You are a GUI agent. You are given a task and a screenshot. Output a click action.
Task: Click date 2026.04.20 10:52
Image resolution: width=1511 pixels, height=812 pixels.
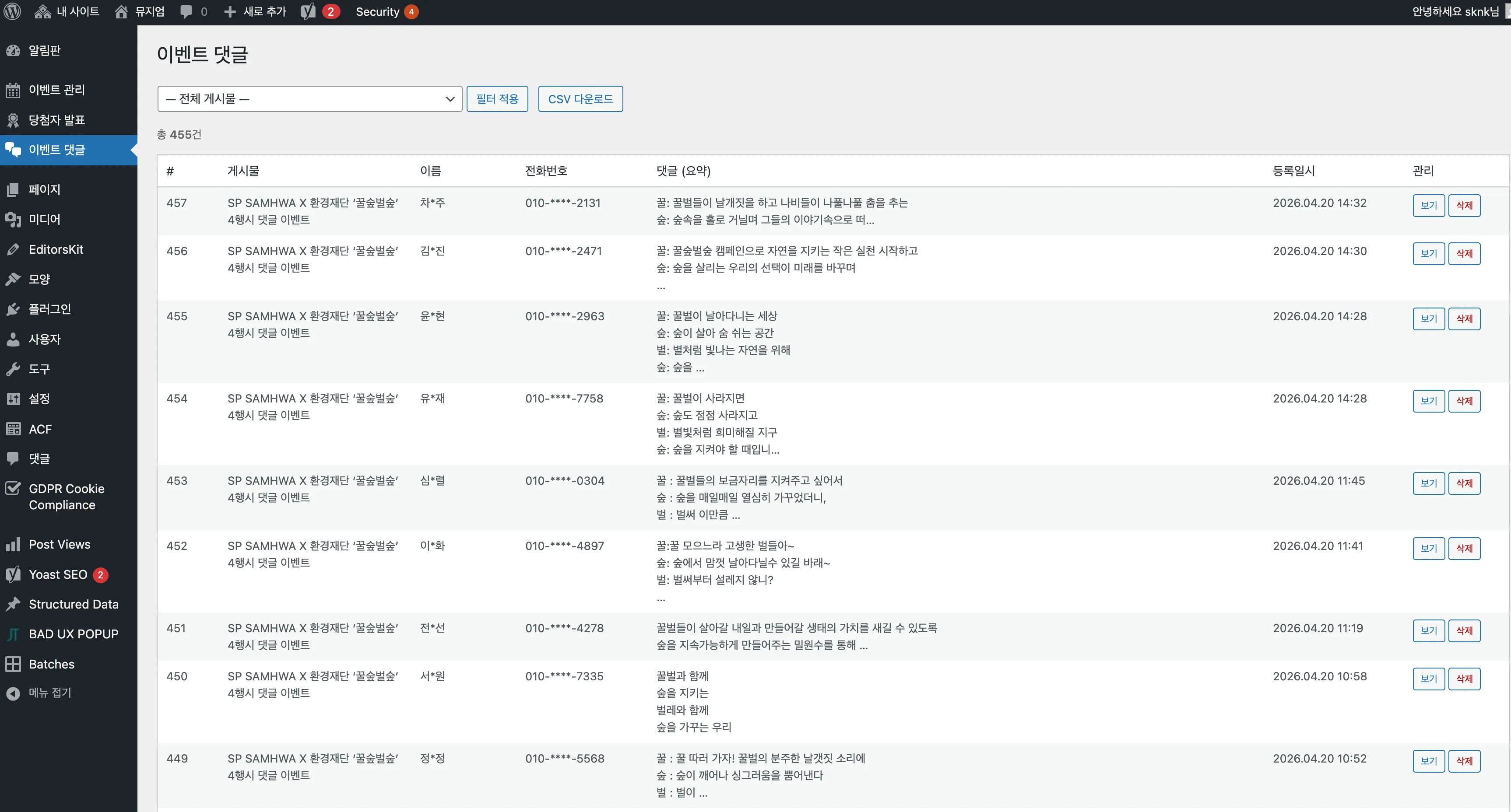pos(1319,758)
